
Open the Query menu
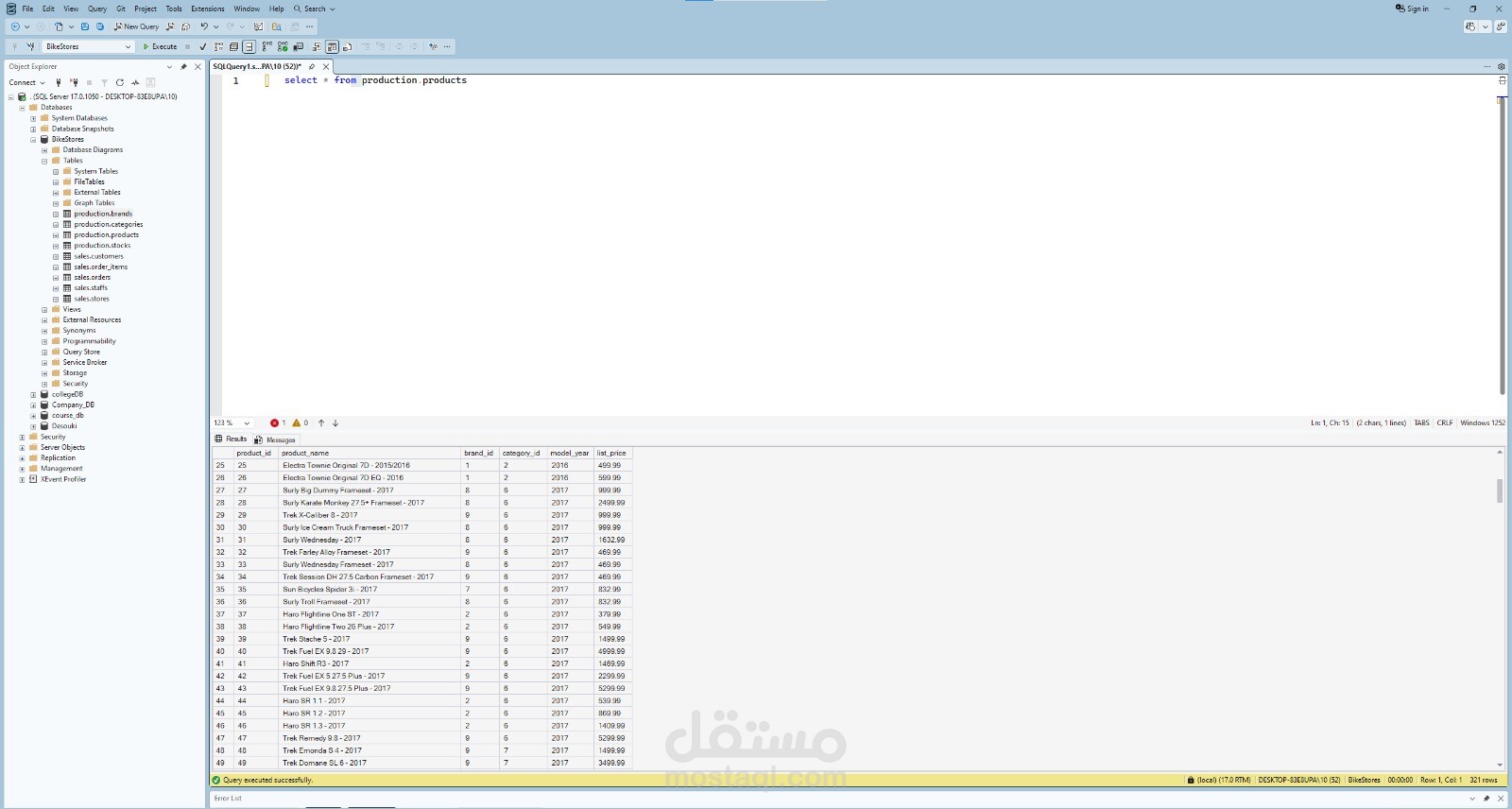click(x=97, y=9)
